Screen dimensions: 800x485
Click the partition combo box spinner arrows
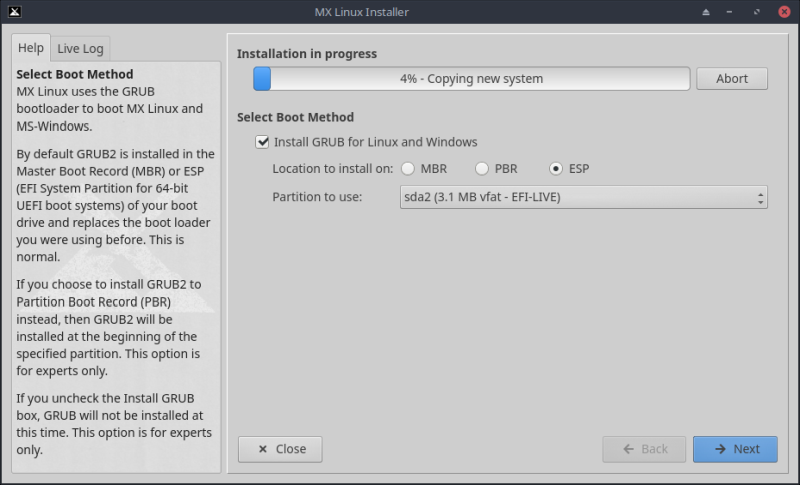[760, 197]
